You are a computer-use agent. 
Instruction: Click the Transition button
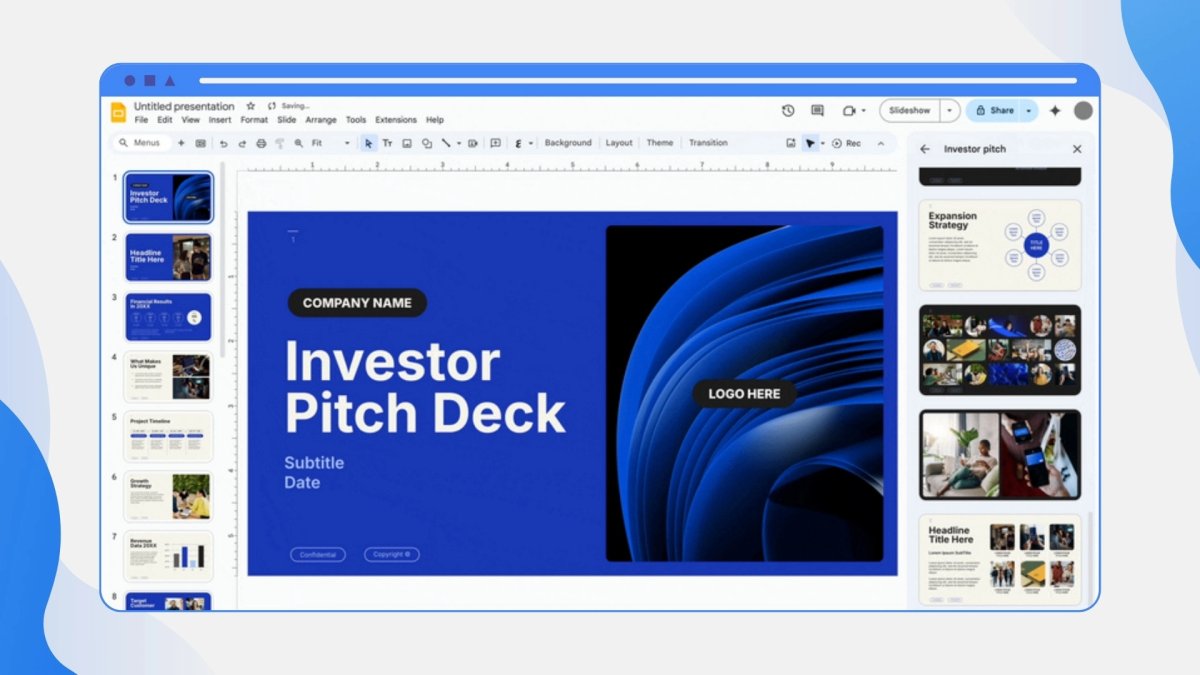click(x=708, y=143)
